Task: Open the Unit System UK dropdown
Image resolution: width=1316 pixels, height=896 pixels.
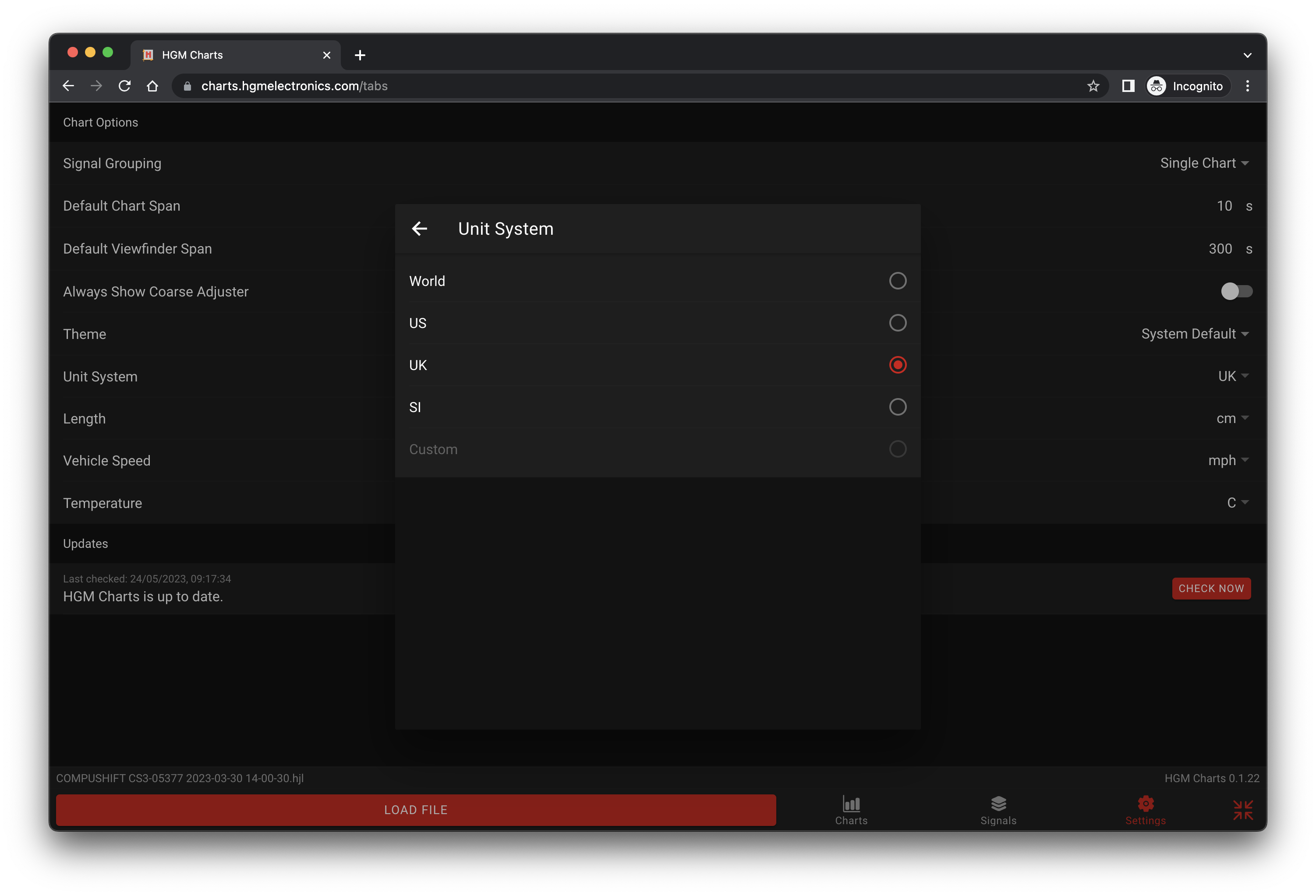Action: point(1233,377)
